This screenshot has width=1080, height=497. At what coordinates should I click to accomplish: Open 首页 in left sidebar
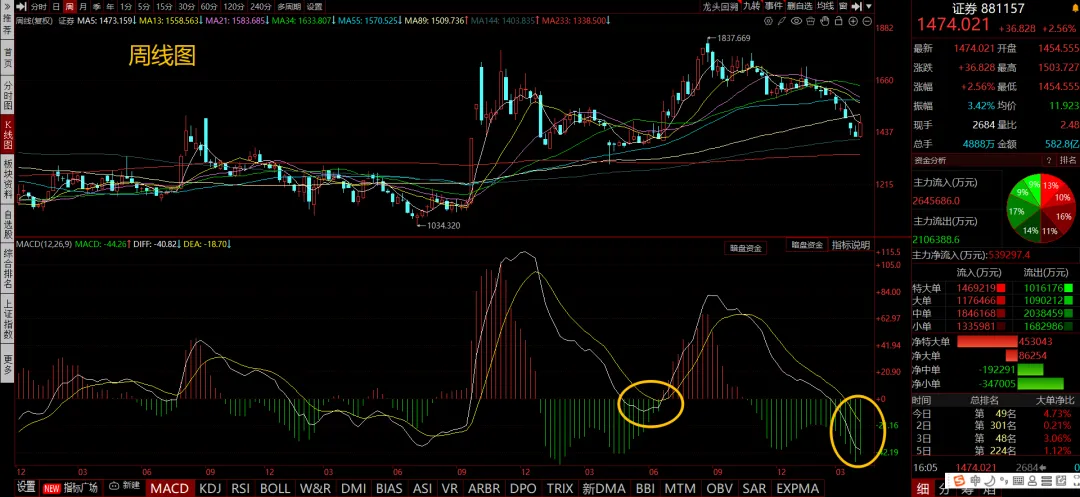[x=8, y=56]
